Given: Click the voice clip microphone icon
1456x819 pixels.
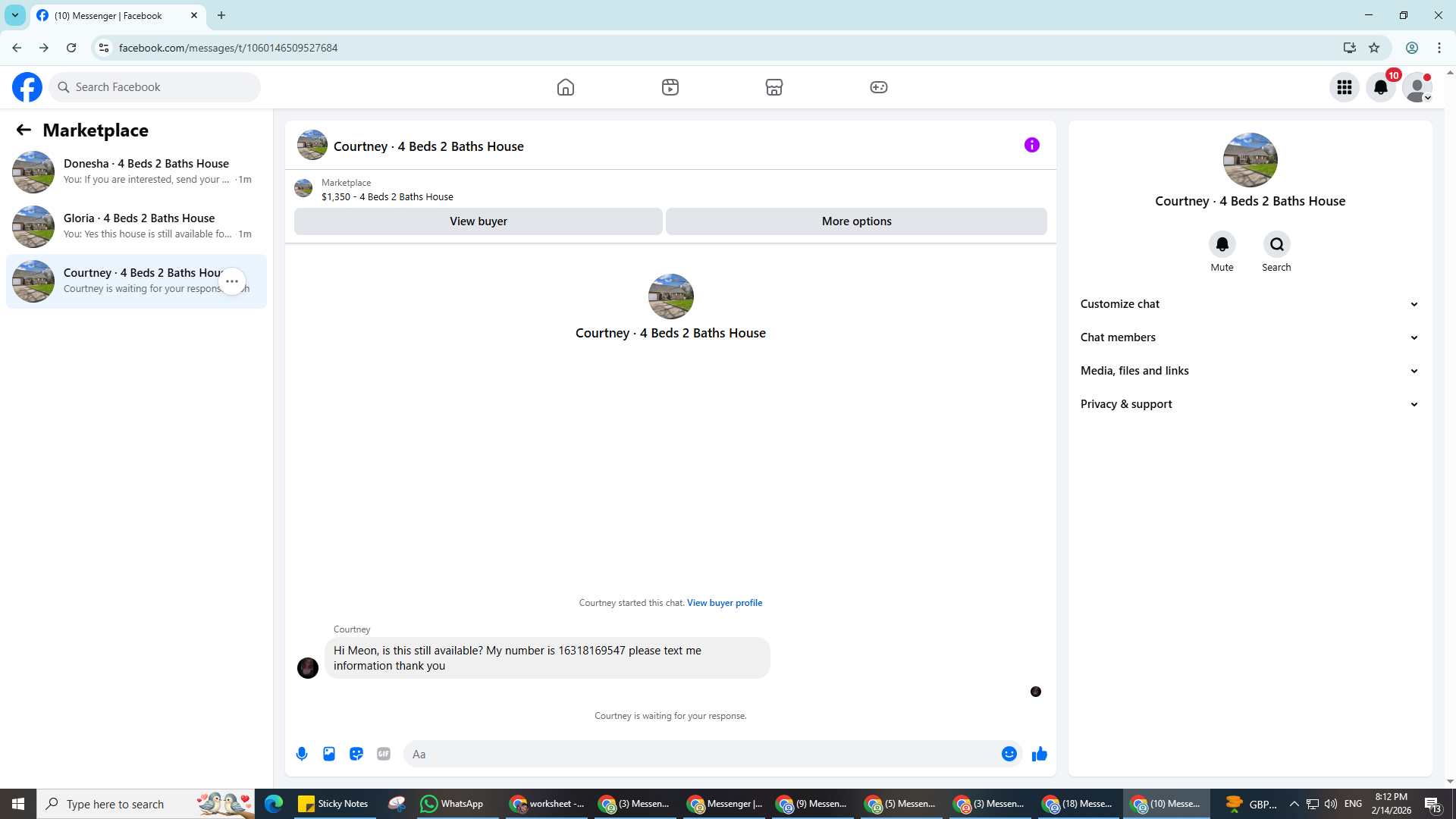Looking at the screenshot, I should [x=302, y=754].
